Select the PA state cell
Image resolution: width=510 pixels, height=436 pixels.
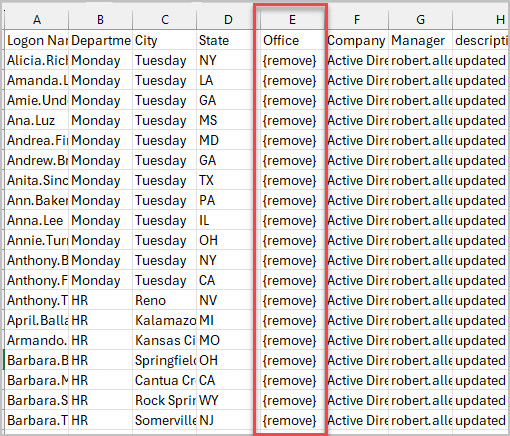pyautogui.click(x=228, y=200)
